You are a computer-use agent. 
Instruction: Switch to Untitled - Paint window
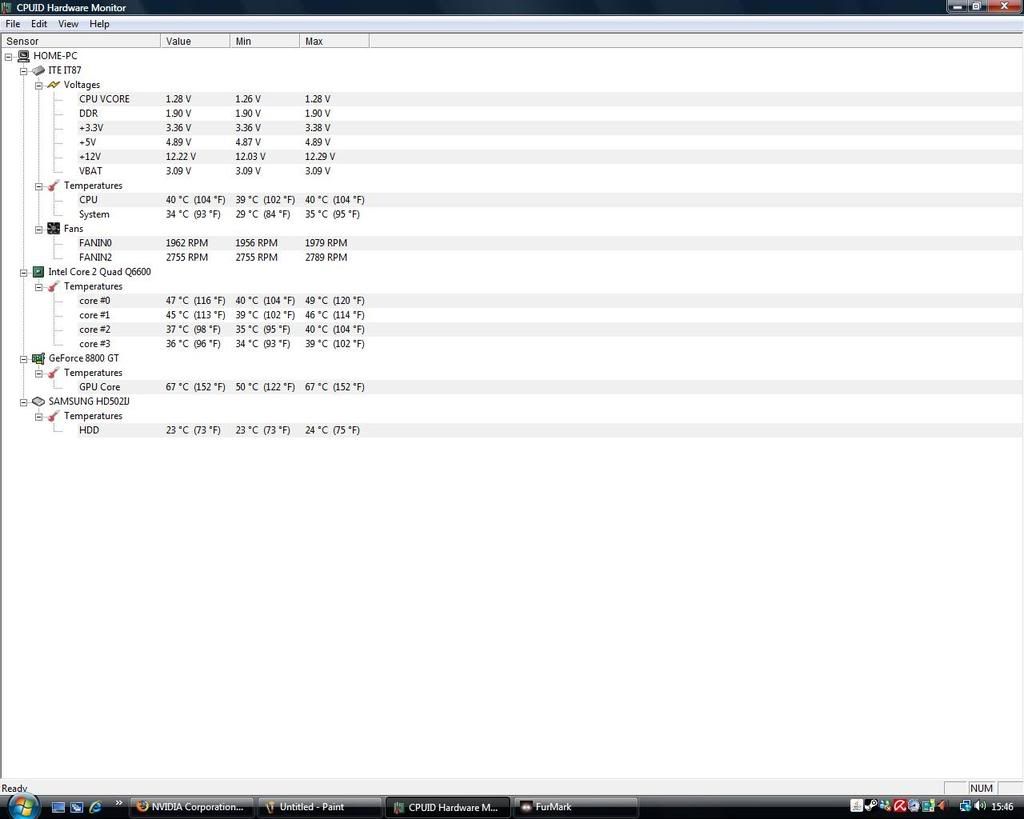point(319,807)
